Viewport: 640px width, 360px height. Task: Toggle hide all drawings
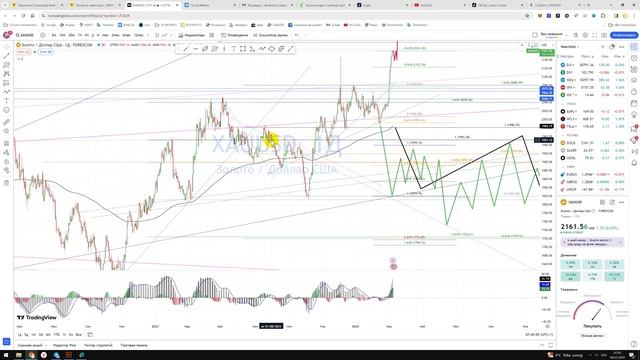(x=6, y=170)
